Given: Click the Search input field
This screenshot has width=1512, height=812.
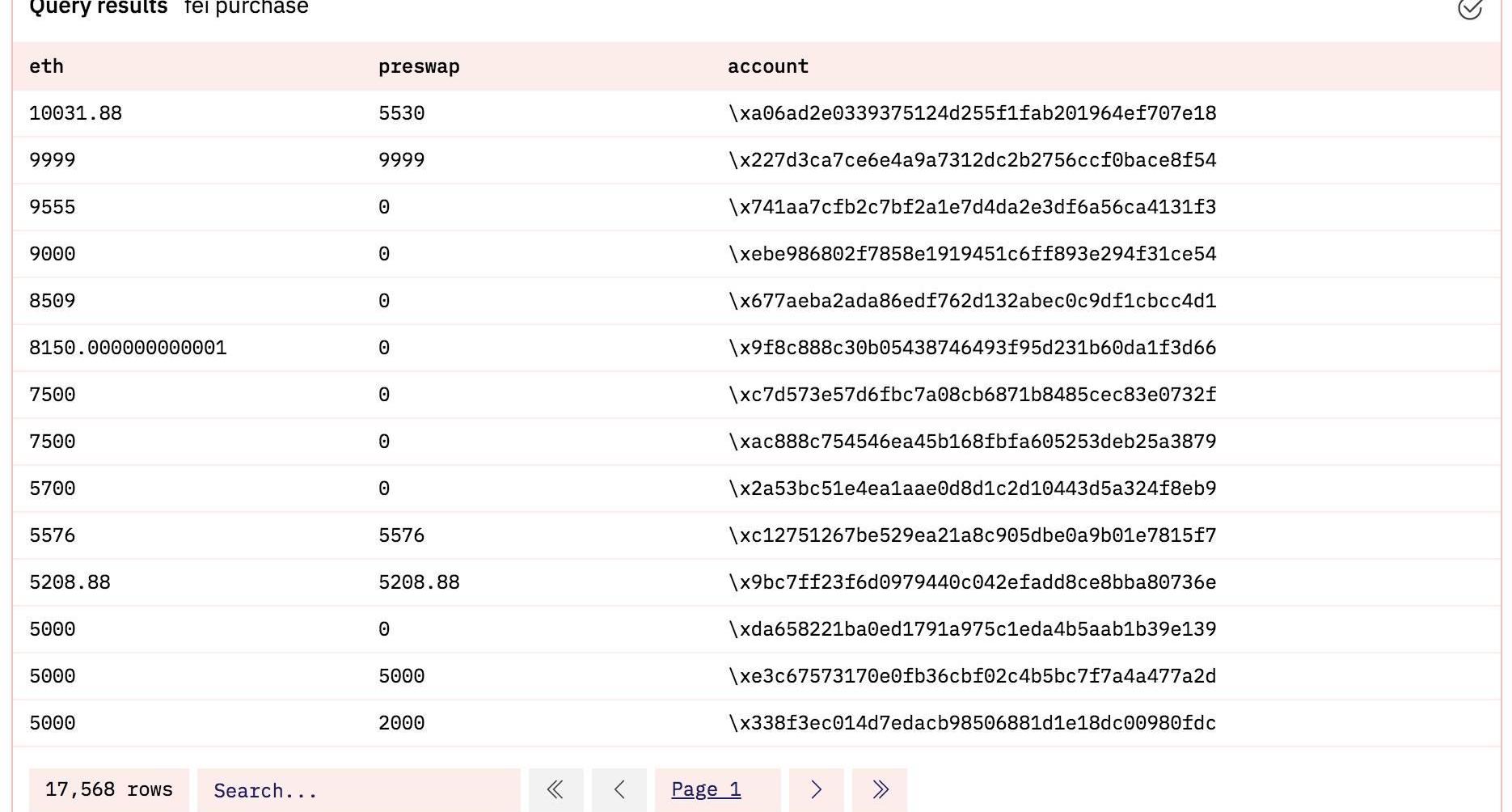Looking at the screenshot, I should pyautogui.click(x=358, y=790).
